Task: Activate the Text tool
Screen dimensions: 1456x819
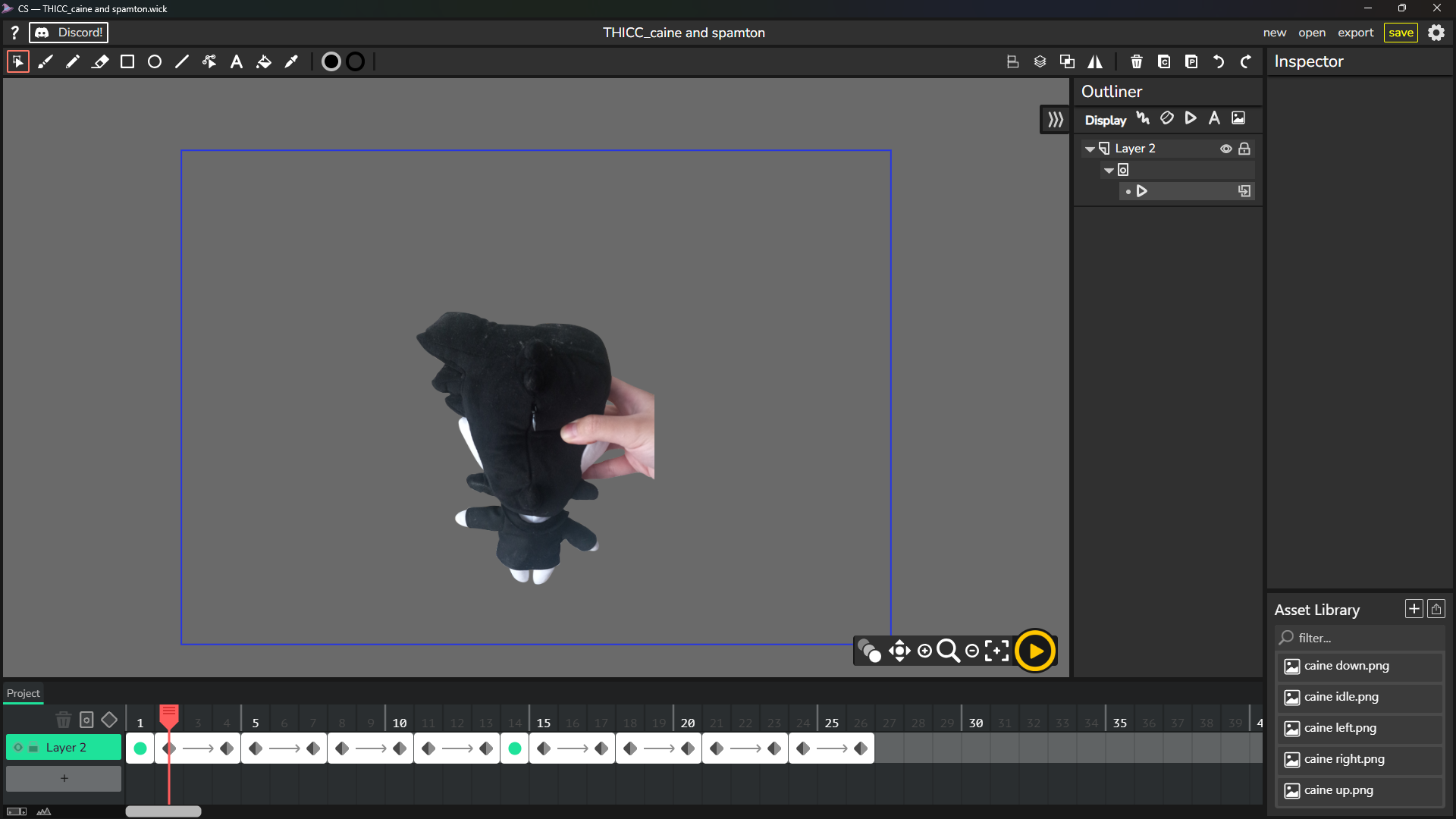Action: [x=237, y=62]
